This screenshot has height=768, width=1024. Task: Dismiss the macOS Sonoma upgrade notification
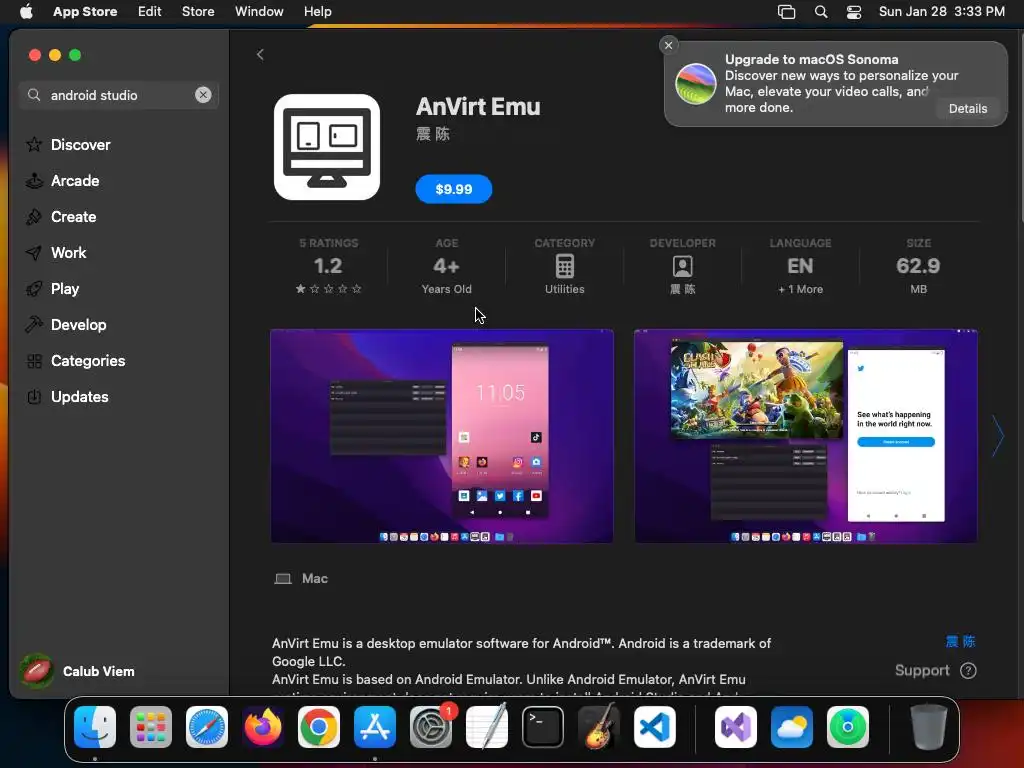[668, 45]
